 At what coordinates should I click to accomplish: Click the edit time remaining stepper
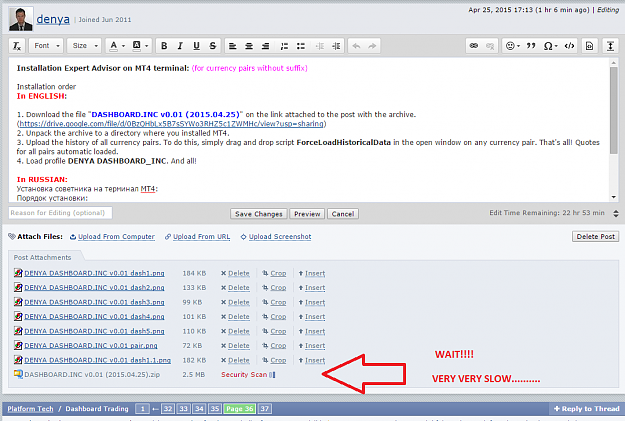[x=616, y=213]
